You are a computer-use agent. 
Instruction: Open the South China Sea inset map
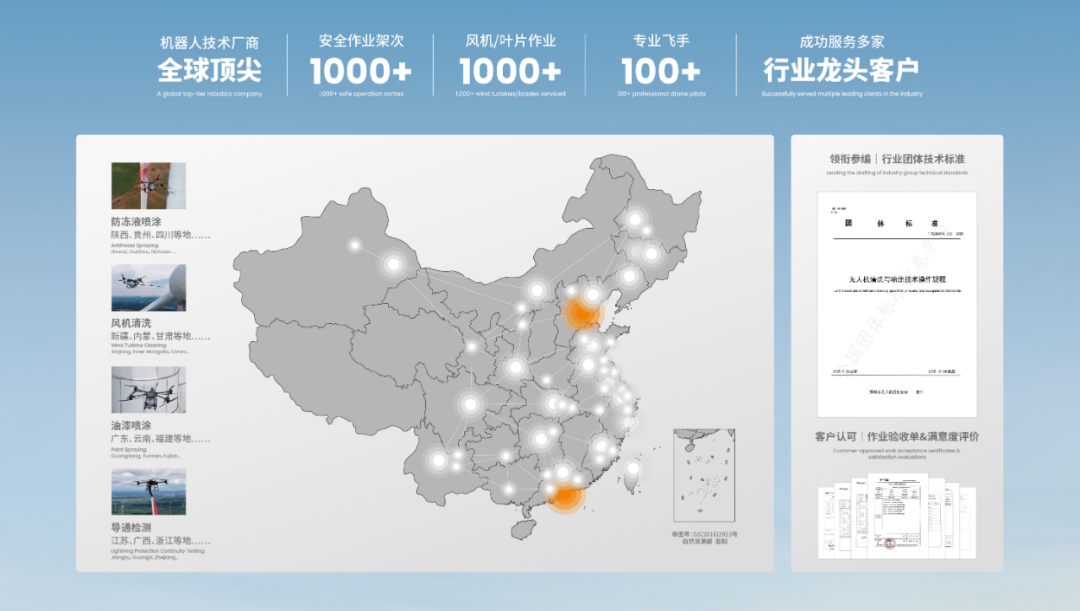coord(705,478)
